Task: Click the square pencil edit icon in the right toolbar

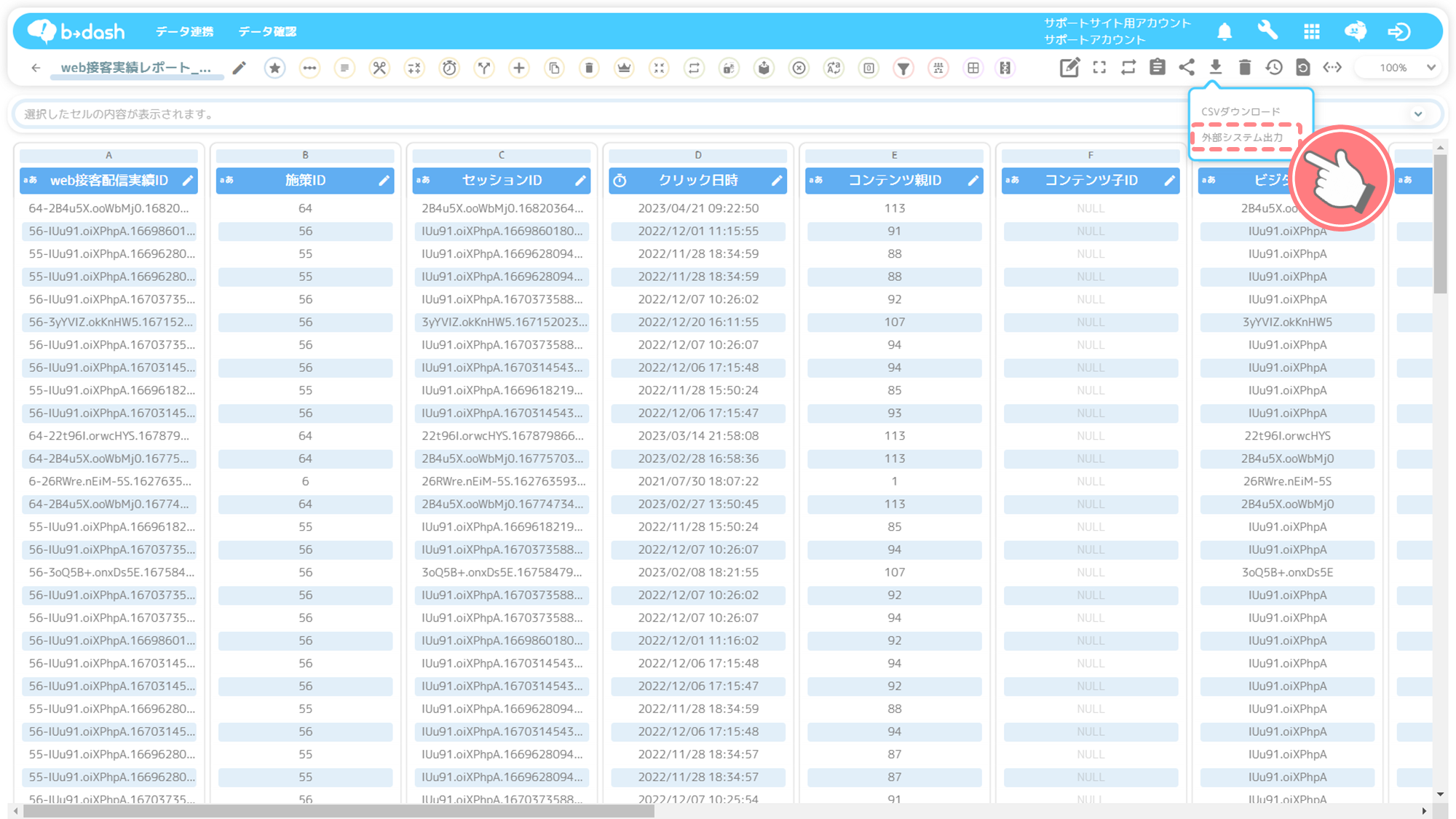Action: [1069, 68]
